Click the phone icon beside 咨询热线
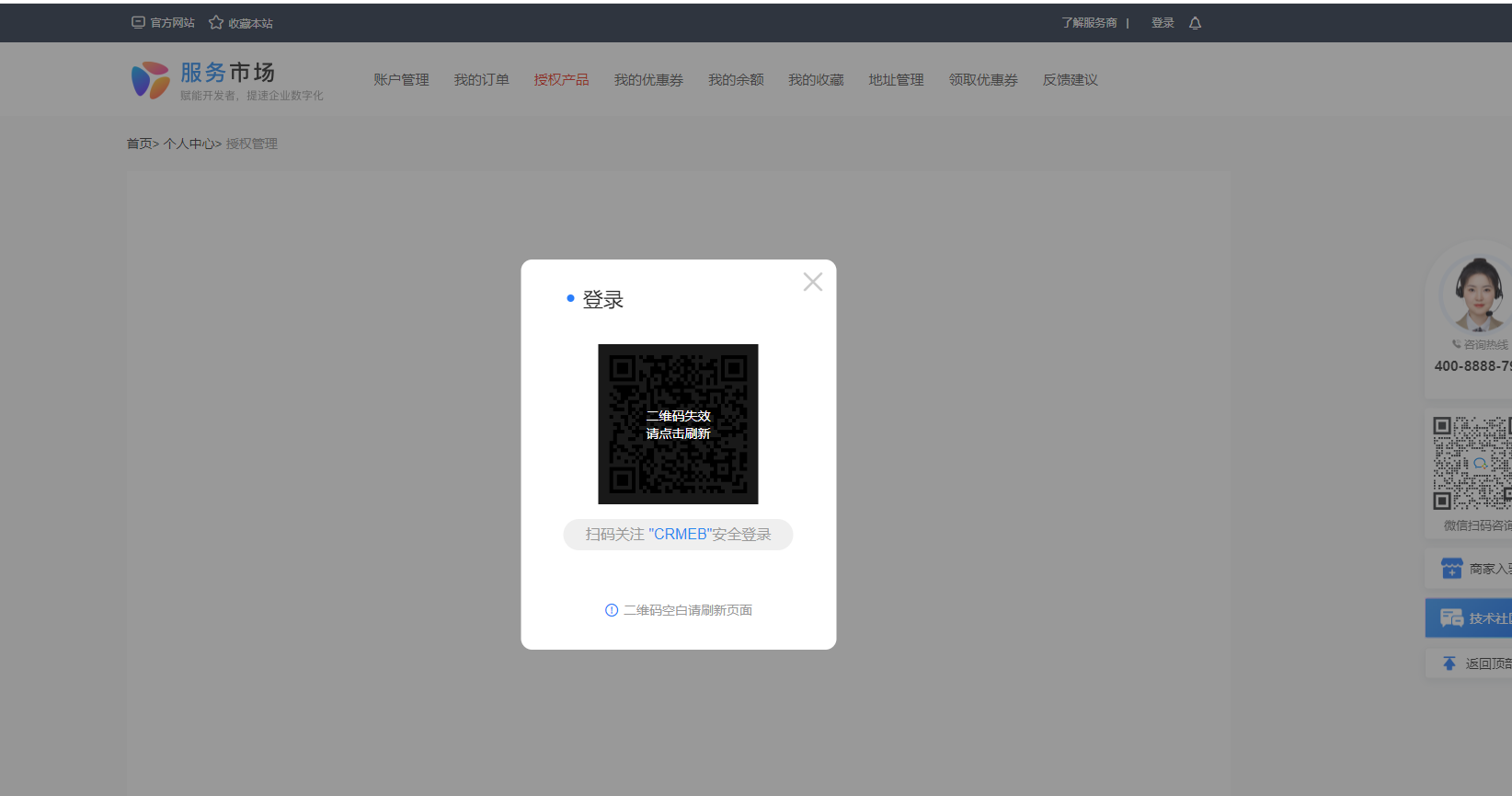1512x796 pixels. point(1456,344)
